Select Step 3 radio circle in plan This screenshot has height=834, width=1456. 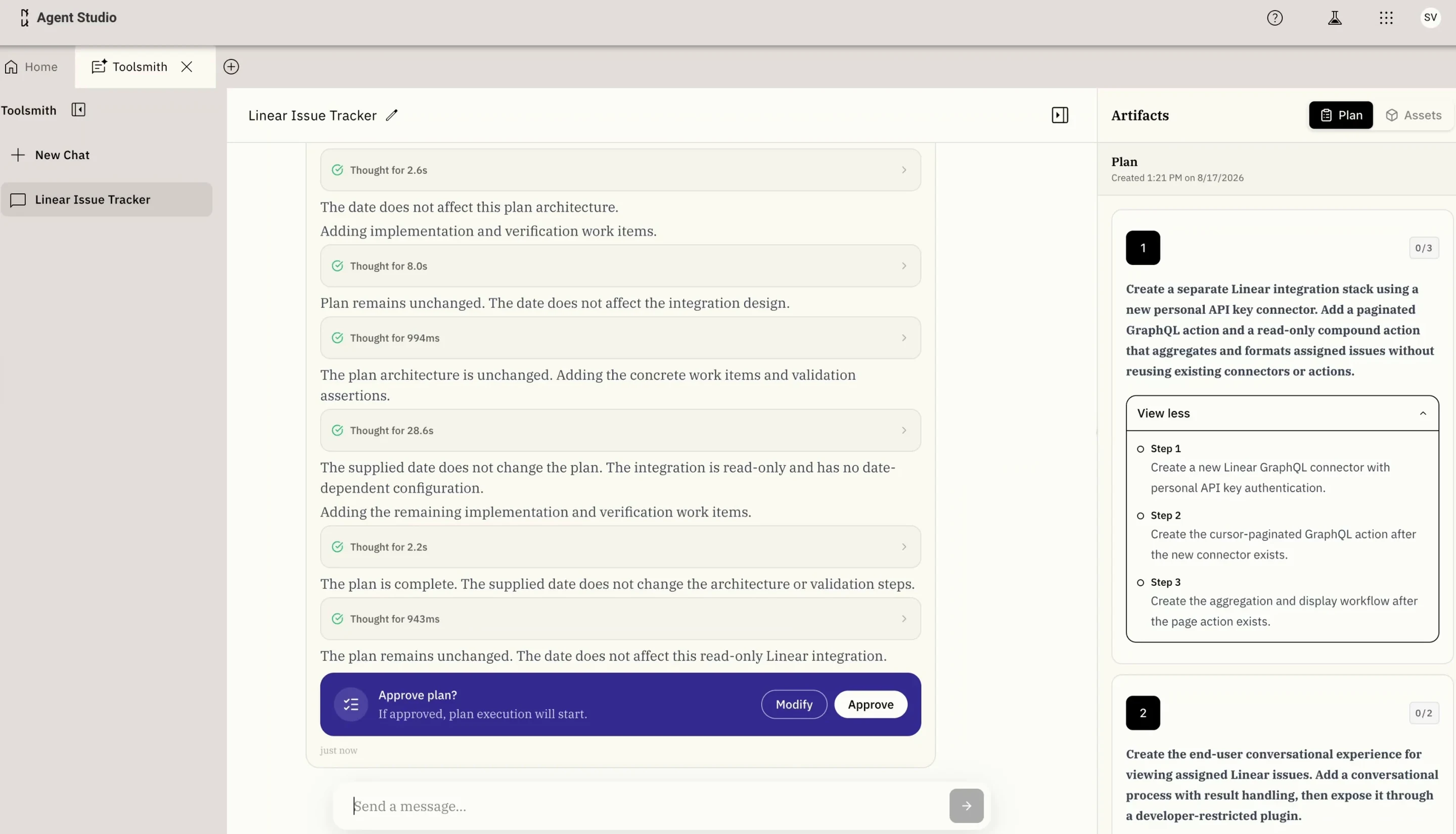[1140, 583]
